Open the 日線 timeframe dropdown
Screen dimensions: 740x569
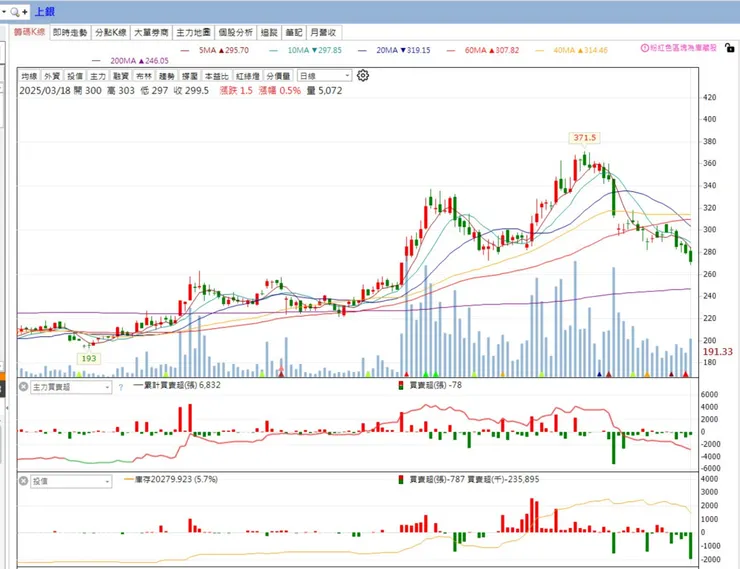coord(325,76)
